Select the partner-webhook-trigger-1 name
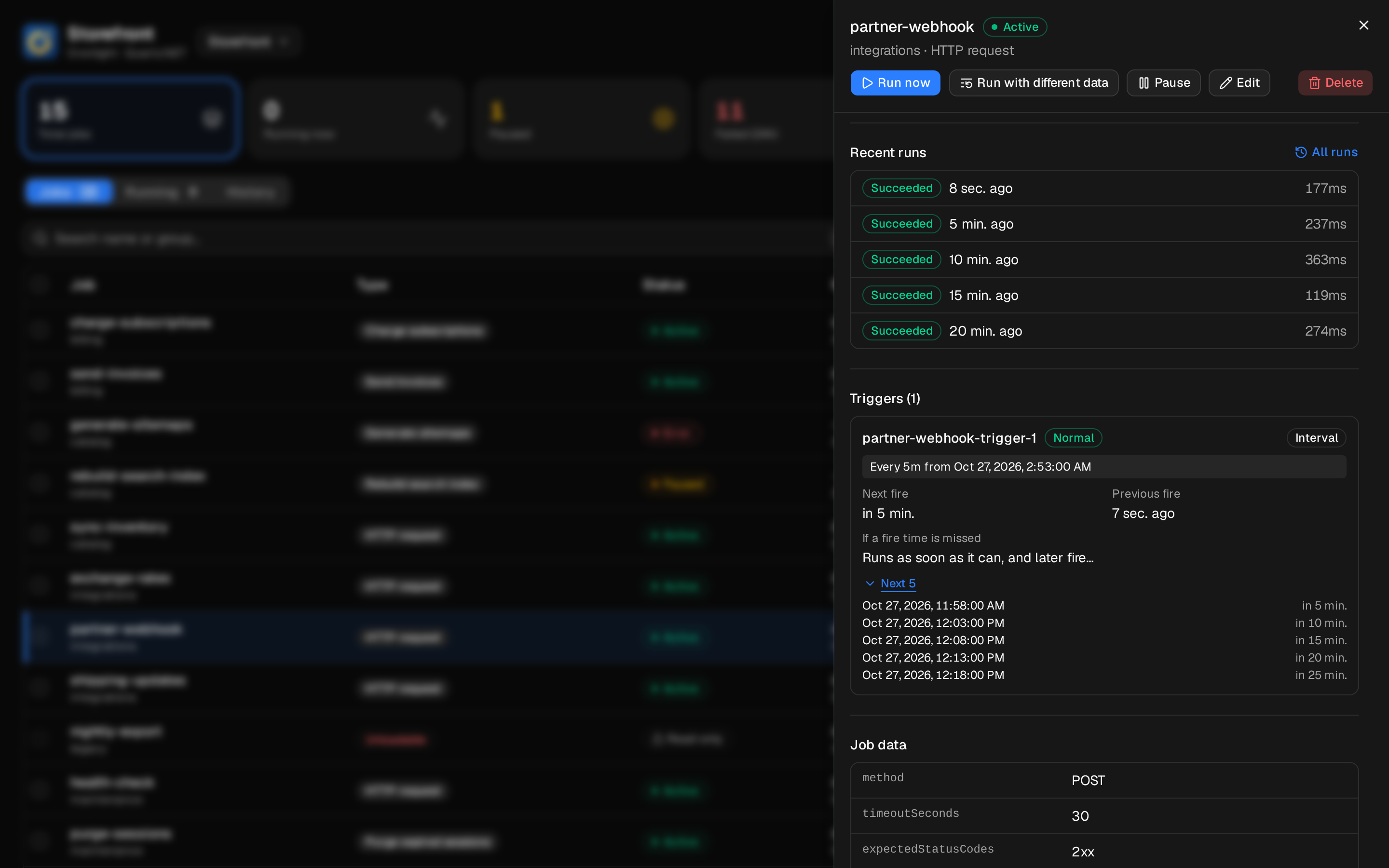 click(949, 438)
